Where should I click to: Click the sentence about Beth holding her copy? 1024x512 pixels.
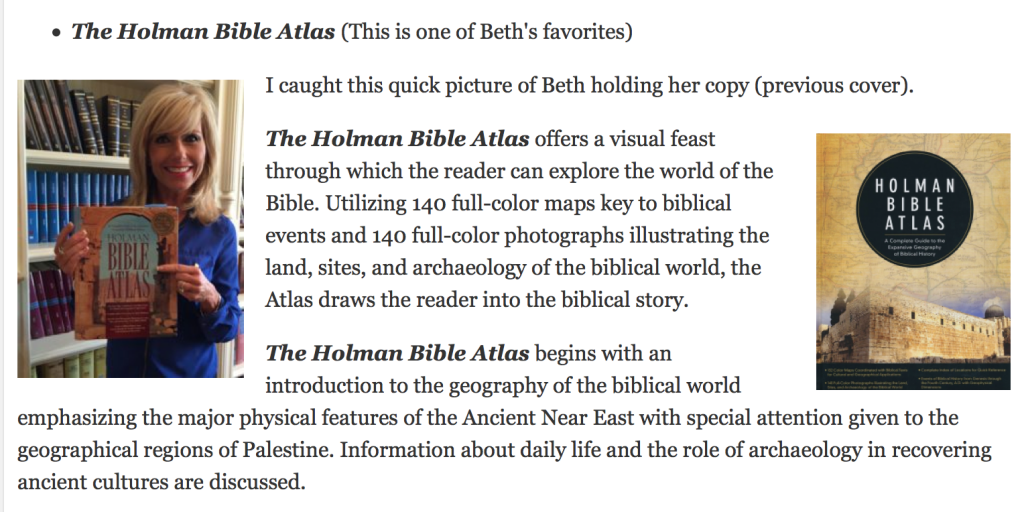(589, 86)
